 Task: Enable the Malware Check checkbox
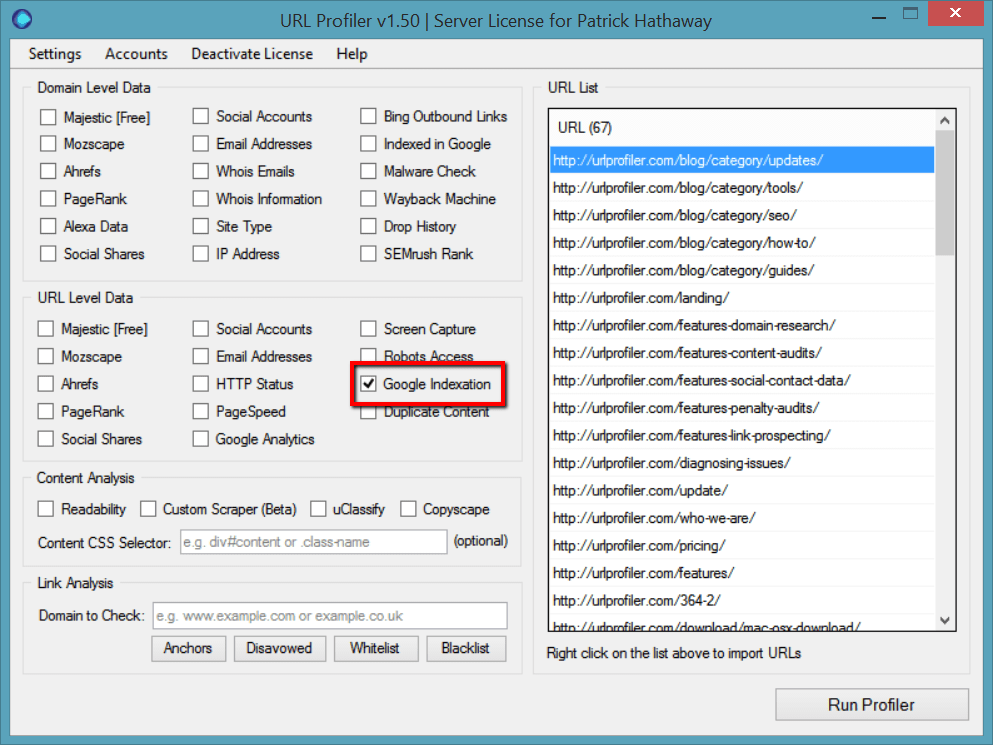click(x=368, y=171)
